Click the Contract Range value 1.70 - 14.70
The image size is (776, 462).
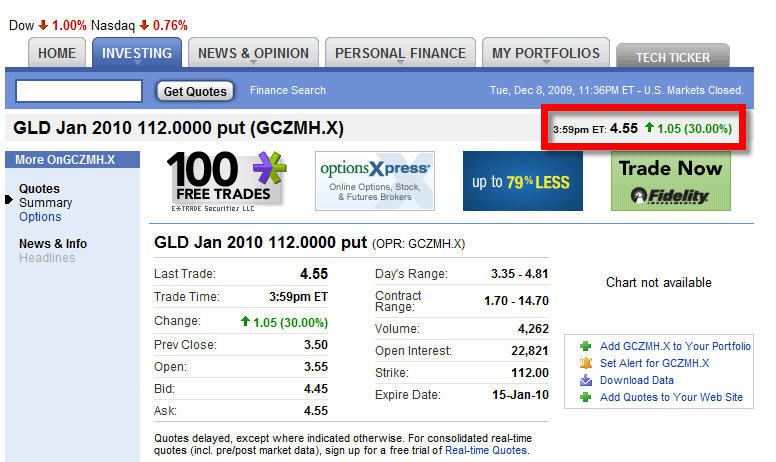point(516,301)
